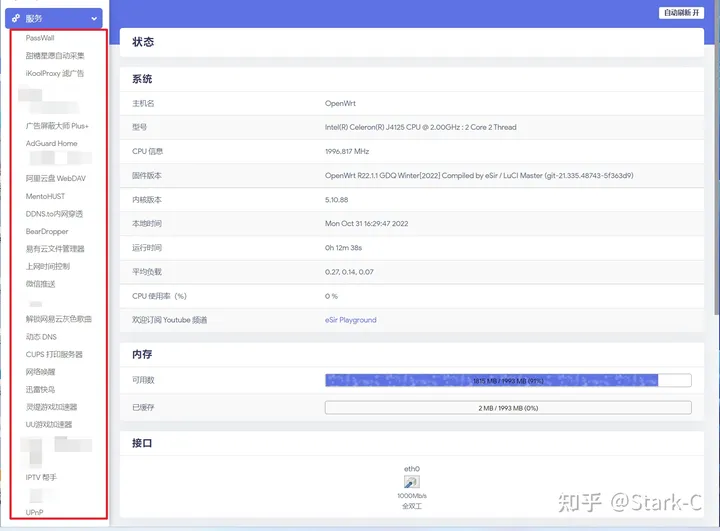Viewport: 720px width, 531px height.
Task: Open 上网时间控制 entry
Action: click(x=48, y=266)
